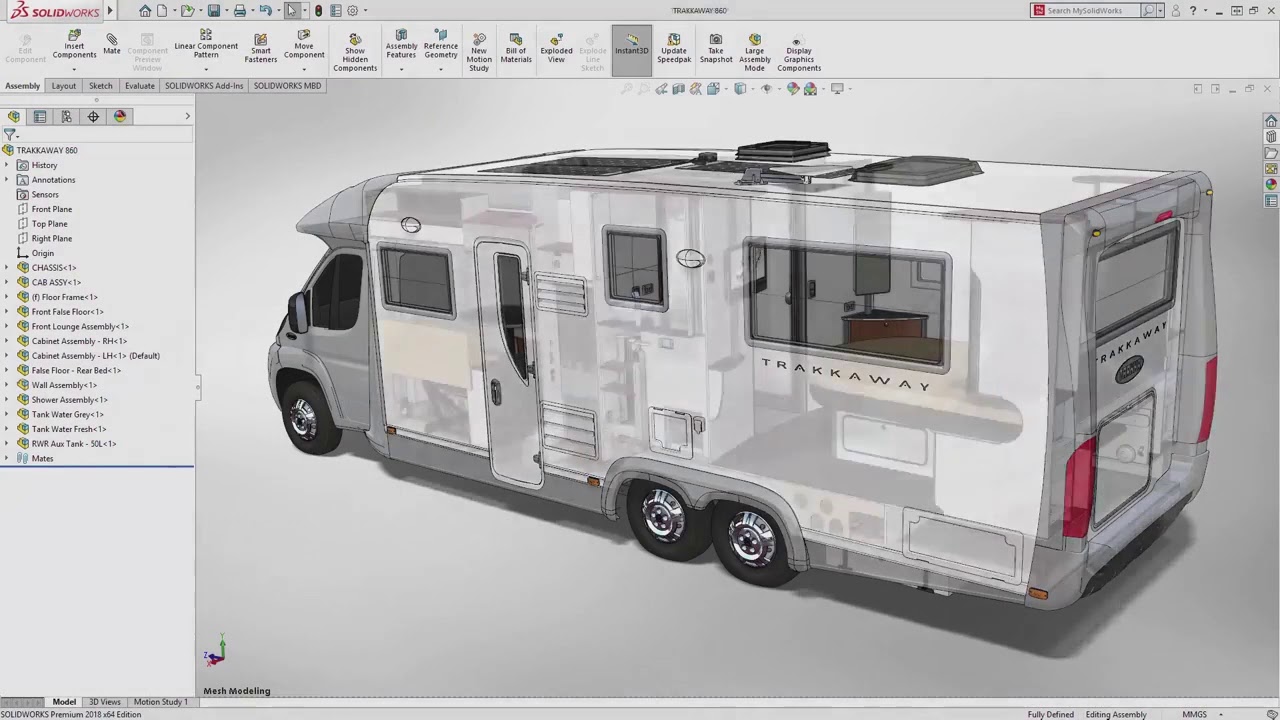
Task: Open the Motion Study 1 tab
Action: tap(160, 702)
